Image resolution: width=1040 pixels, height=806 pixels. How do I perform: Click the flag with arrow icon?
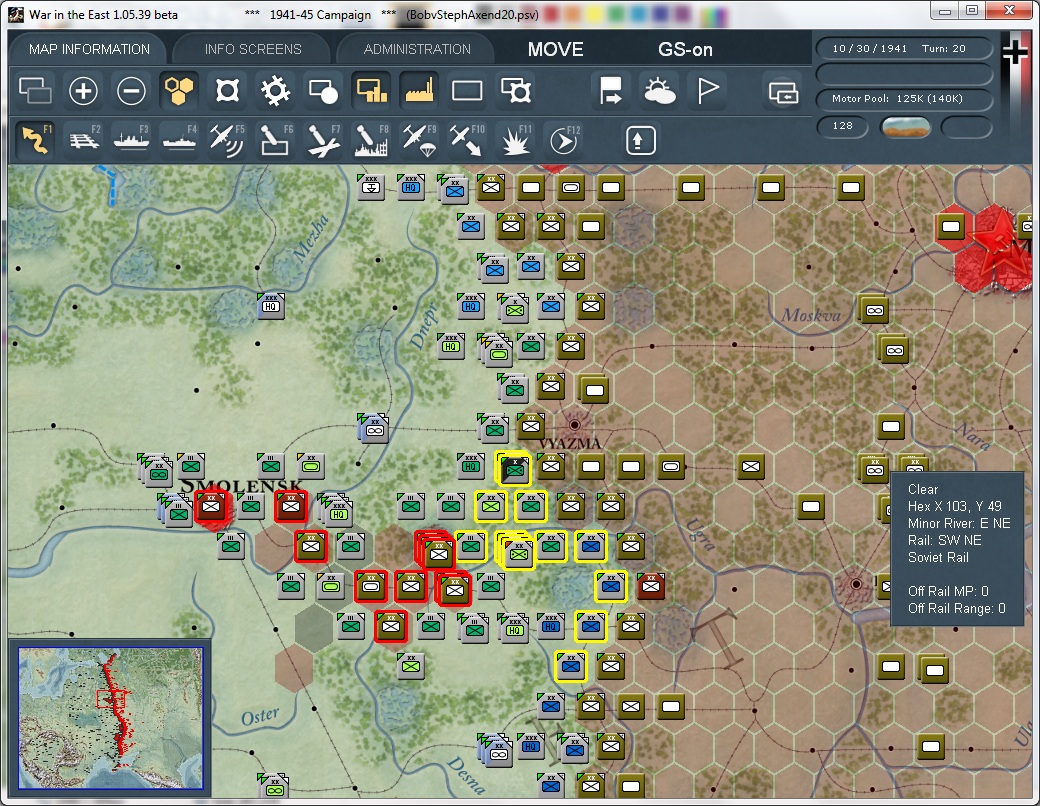pyautogui.click(x=610, y=90)
